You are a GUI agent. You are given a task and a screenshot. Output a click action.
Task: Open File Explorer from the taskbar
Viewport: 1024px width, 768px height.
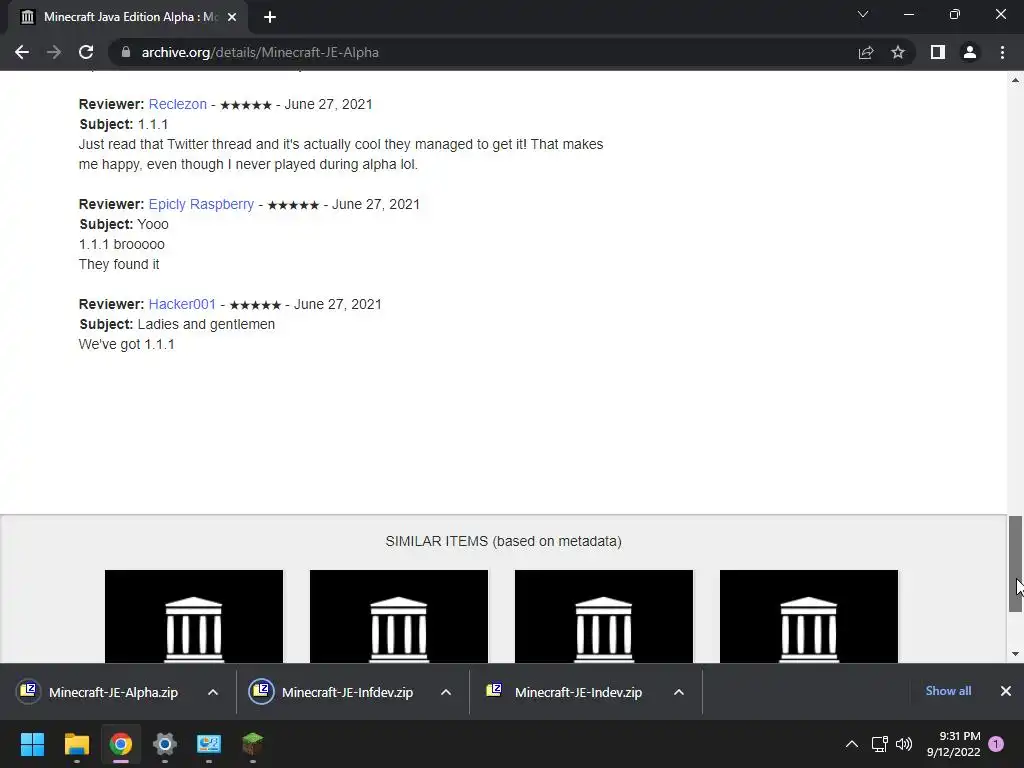(x=76, y=744)
